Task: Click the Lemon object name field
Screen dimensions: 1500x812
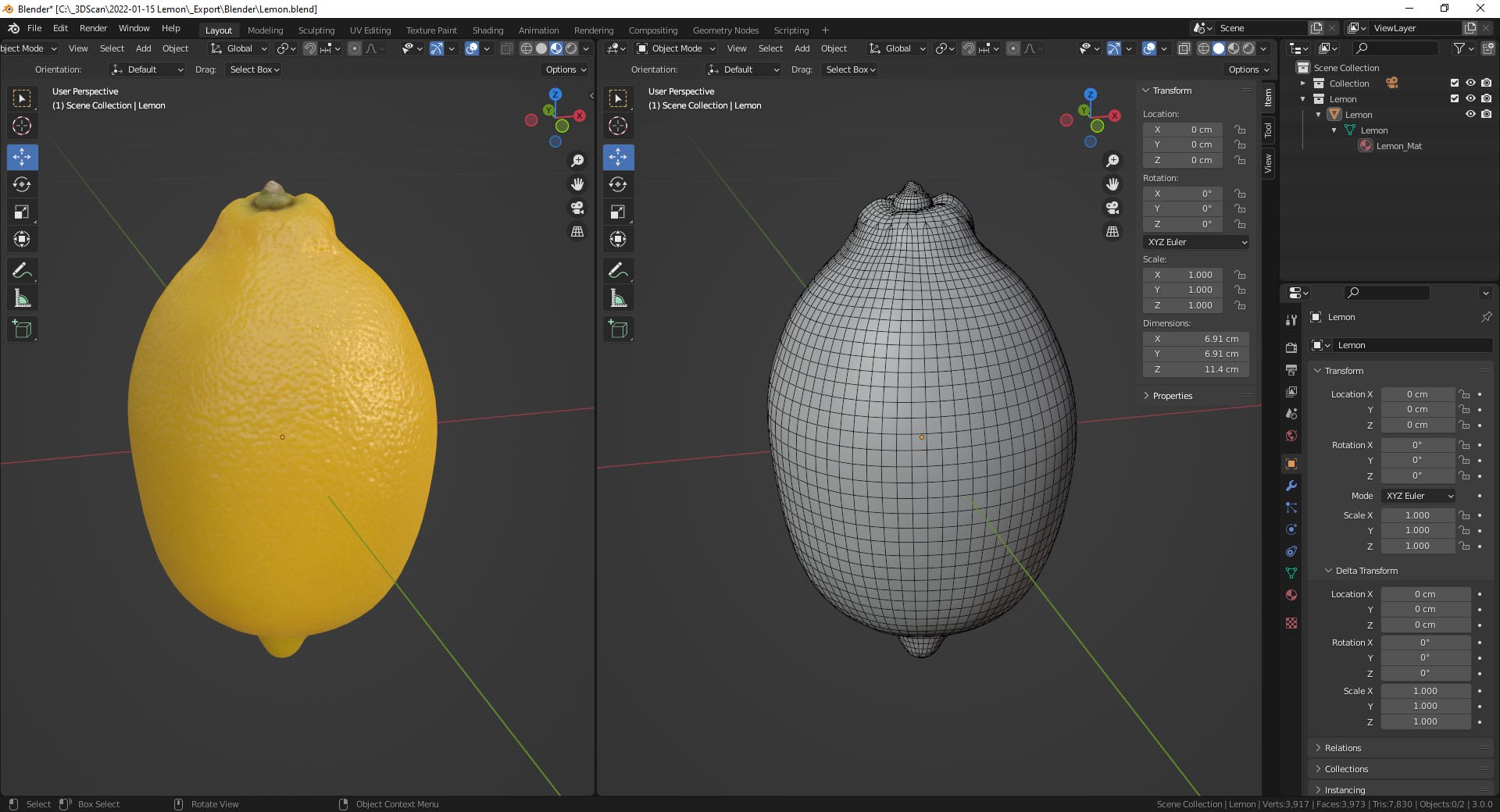Action: coord(1412,345)
